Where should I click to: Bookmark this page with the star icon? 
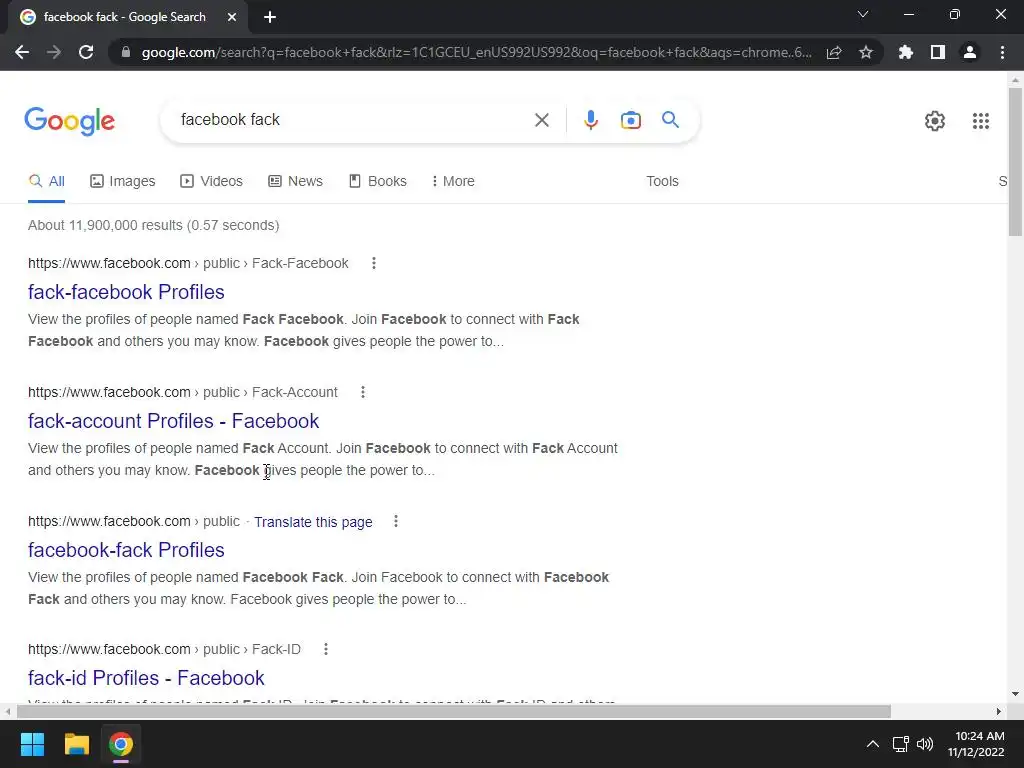tap(865, 52)
